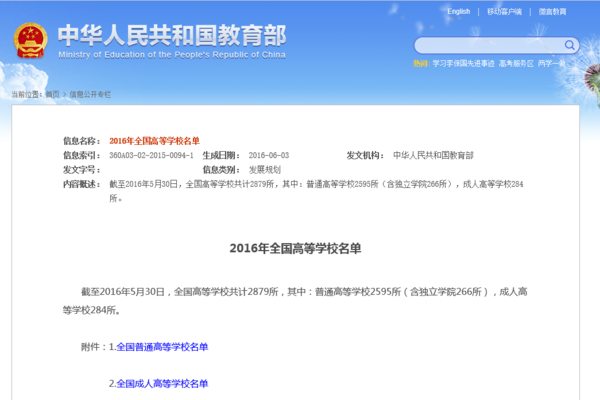600x400 pixels.
Task: Click info category value 发展规划
Action: pyautogui.click(x=265, y=170)
